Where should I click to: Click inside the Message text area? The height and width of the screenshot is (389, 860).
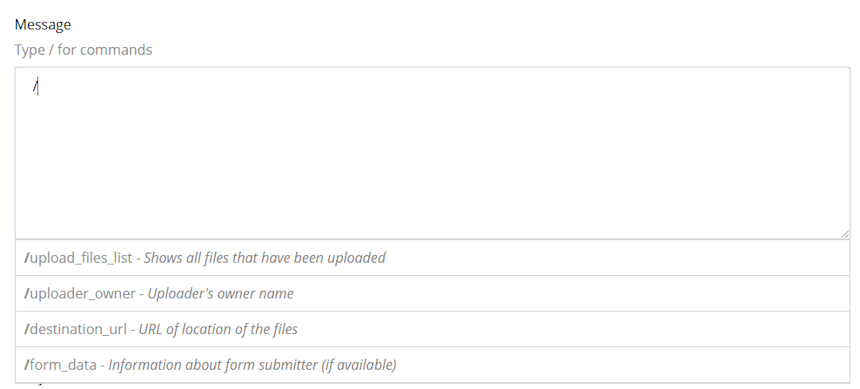click(433, 153)
